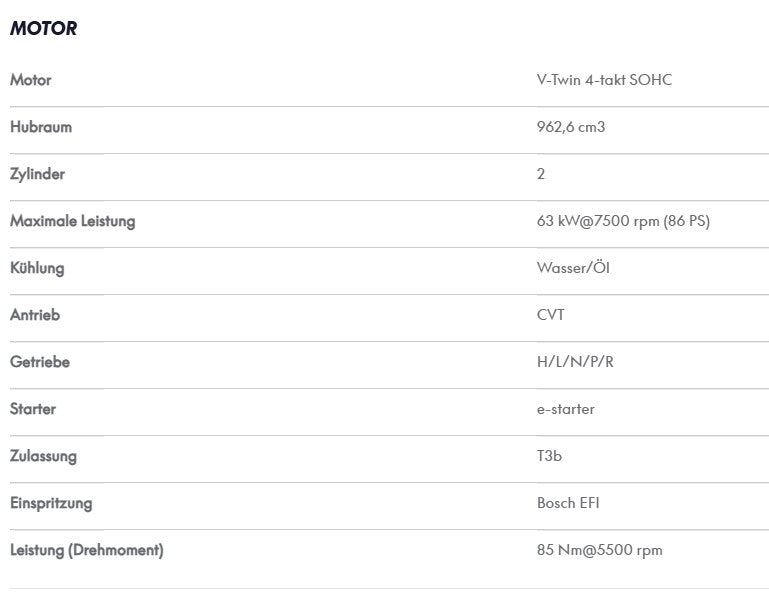Click the 85 Nm@5500 rpm torque value
The height and width of the screenshot is (601, 769).
click(600, 550)
